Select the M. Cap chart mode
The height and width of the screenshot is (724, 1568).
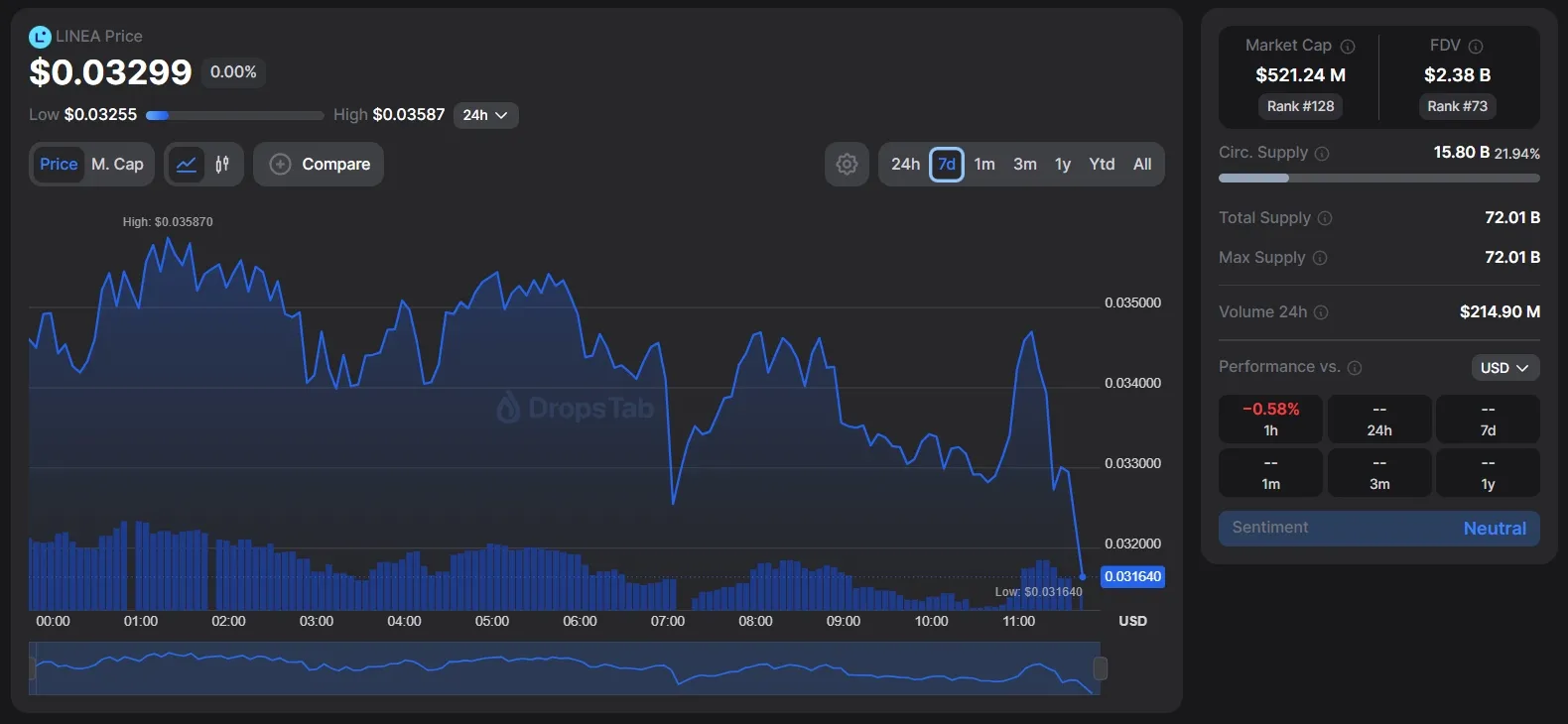[117, 165]
